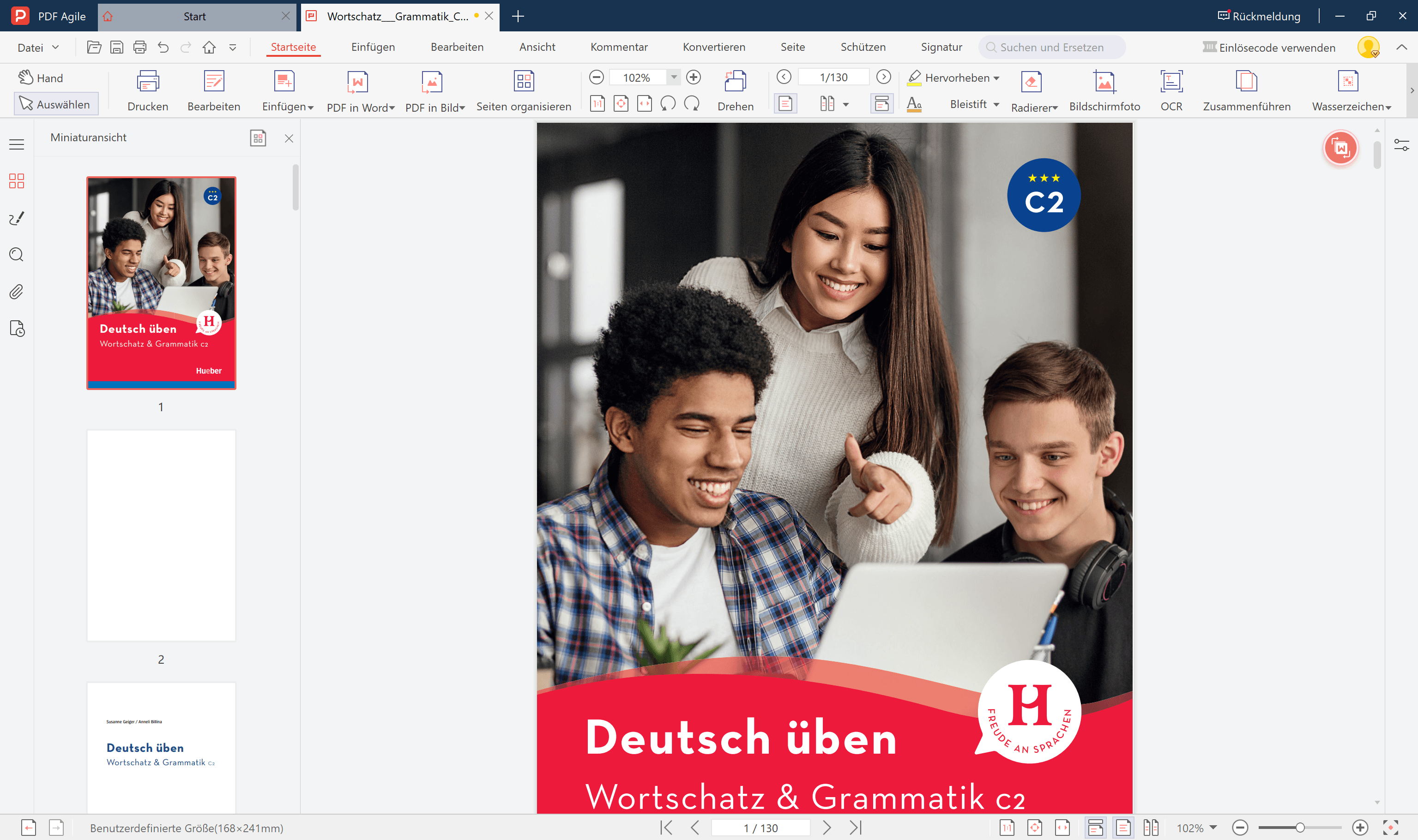Click the floating convert-to-Word button

pos(1340,148)
